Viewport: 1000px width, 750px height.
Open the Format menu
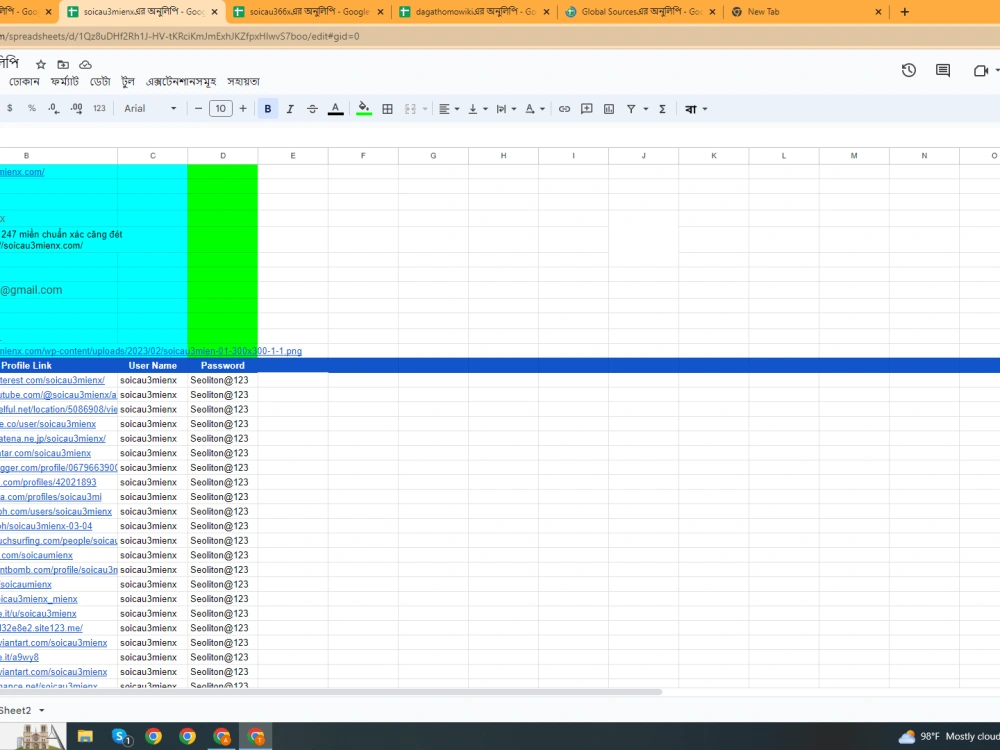(x=64, y=82)
